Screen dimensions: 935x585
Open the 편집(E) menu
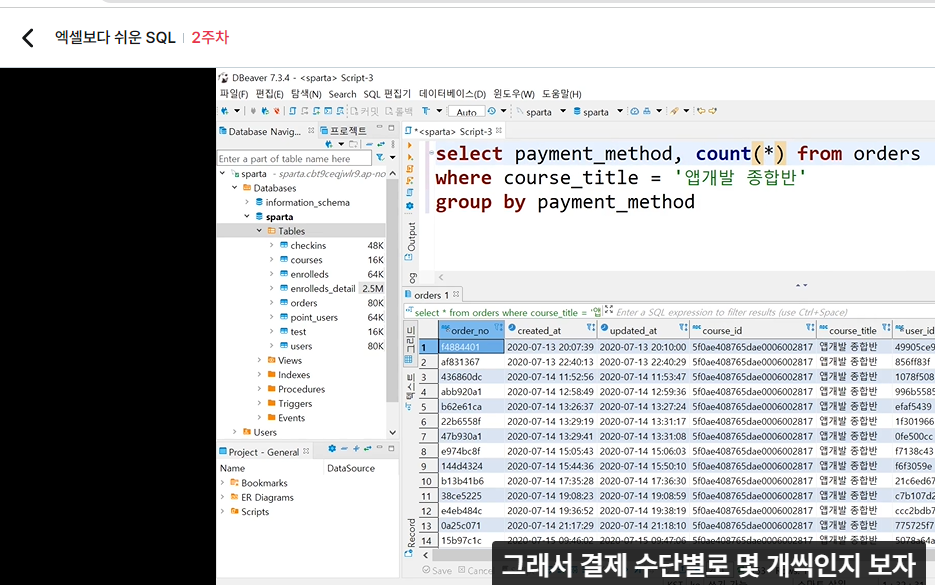pos(269,94)
